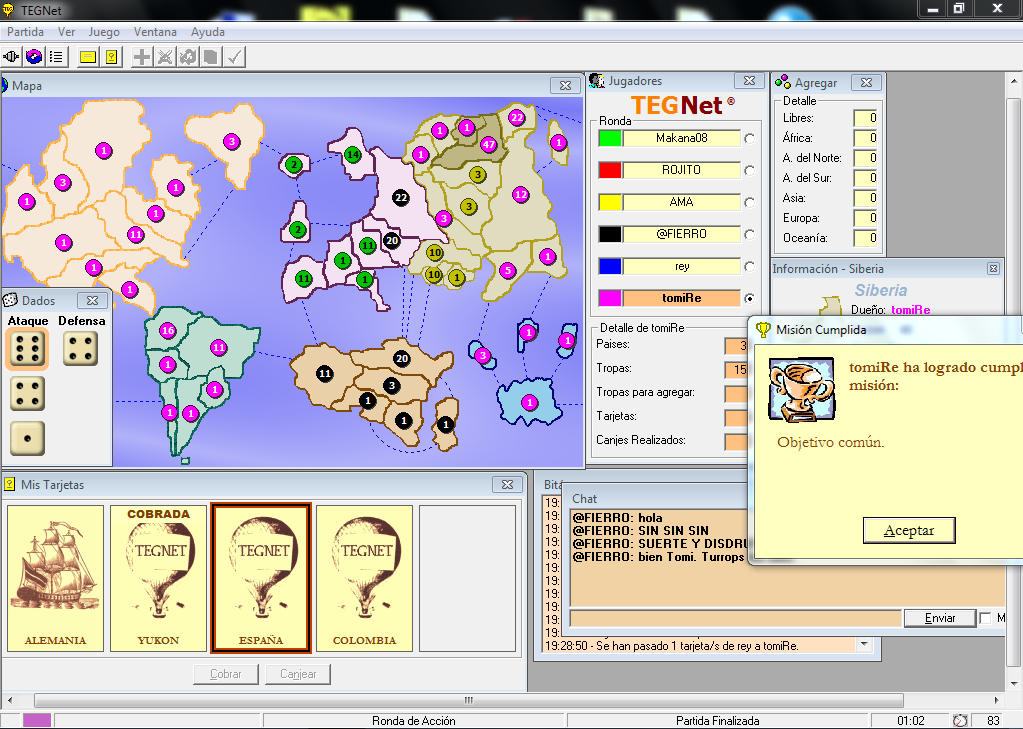This screenshot has height=729, width=1023.
Task: Click the first attack die showing six
Action: click(x=27, y=349)
